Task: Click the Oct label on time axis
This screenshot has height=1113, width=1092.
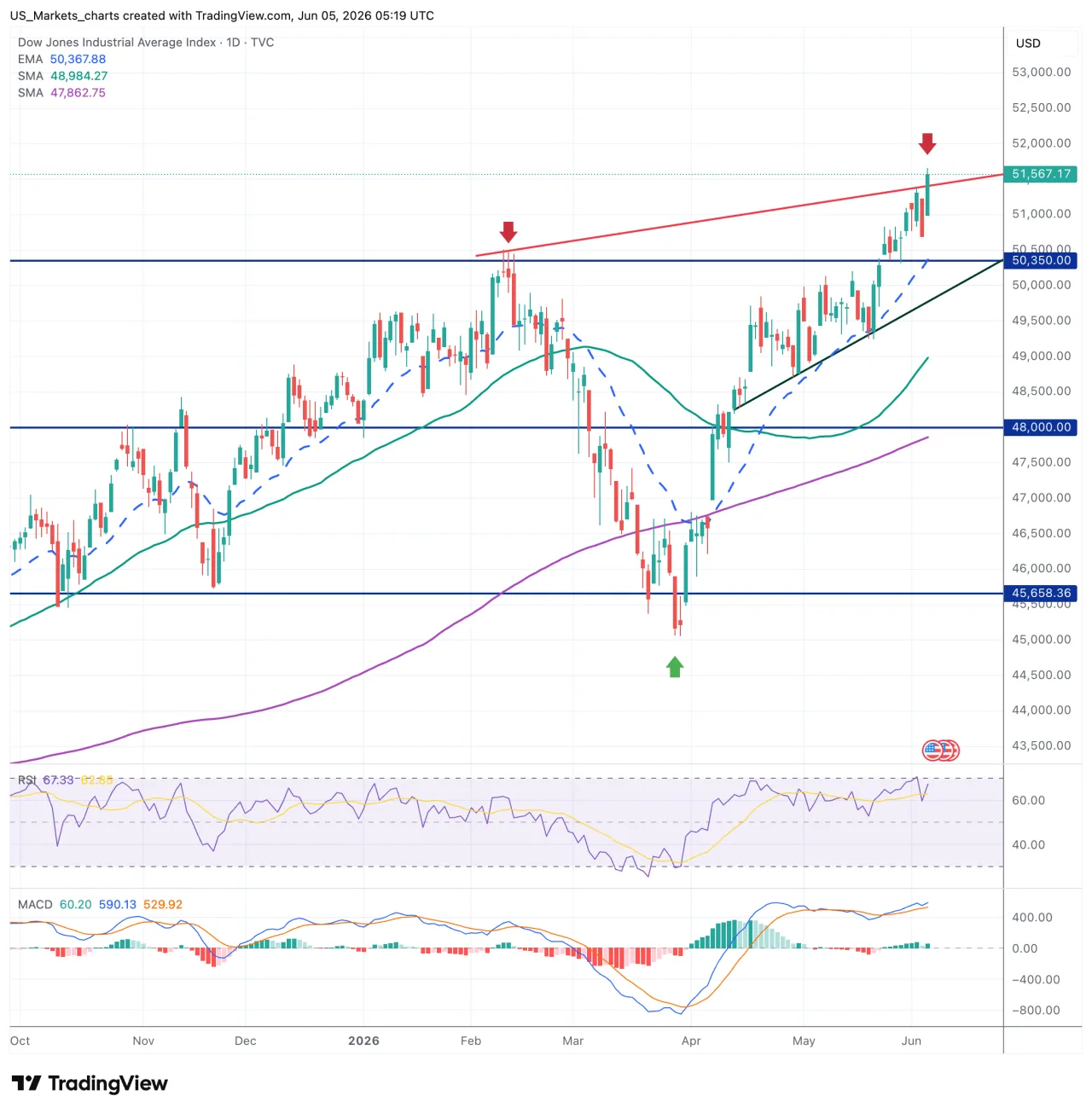Action: [x=20, y=1041]
